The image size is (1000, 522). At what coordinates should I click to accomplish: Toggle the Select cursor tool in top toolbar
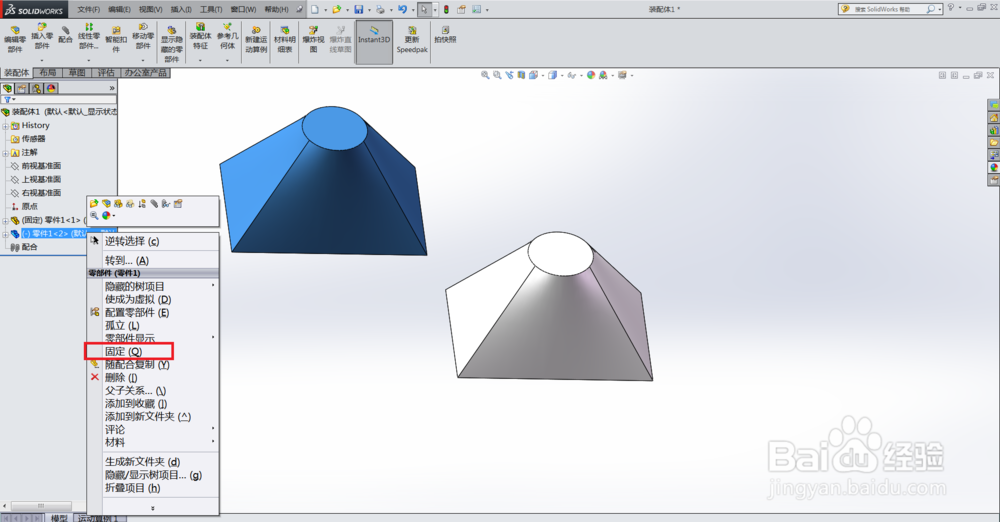423,10
